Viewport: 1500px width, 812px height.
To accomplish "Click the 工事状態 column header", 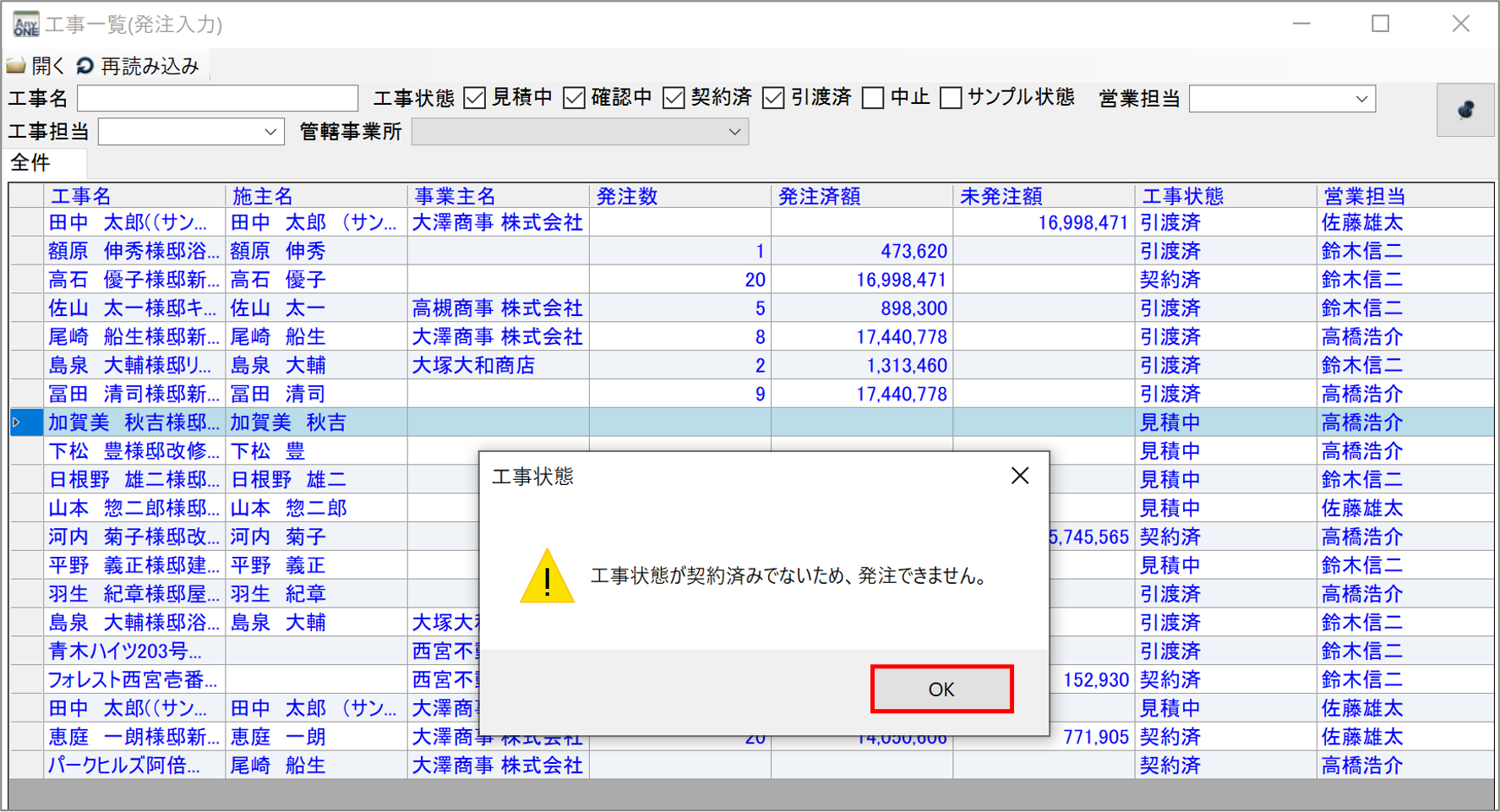I will (x=1182, y=196).
